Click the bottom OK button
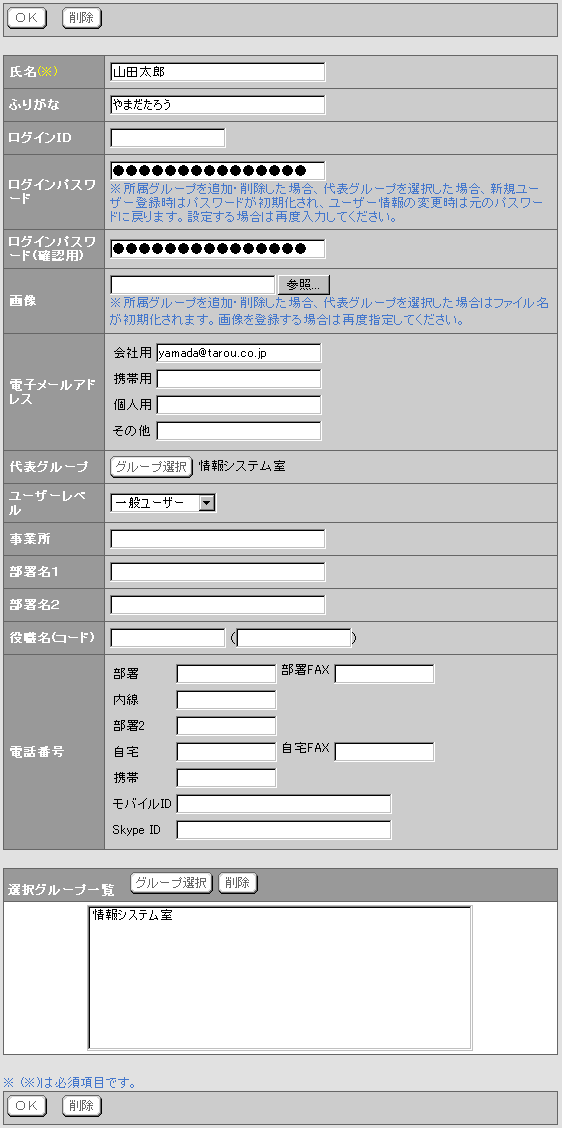 [27, 1106]
